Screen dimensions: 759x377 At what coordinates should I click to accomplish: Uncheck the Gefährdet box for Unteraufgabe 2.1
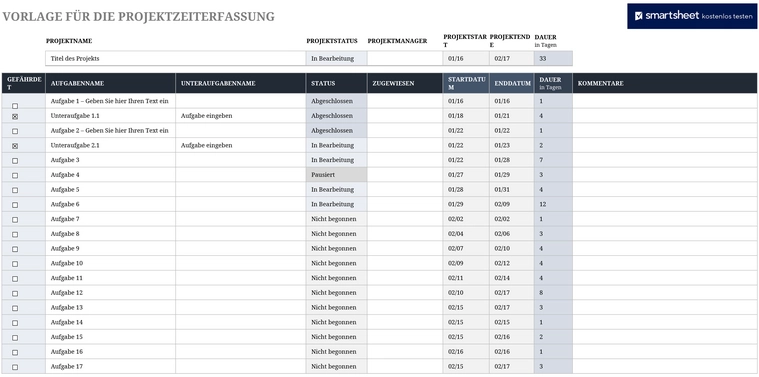click(15, 146)
